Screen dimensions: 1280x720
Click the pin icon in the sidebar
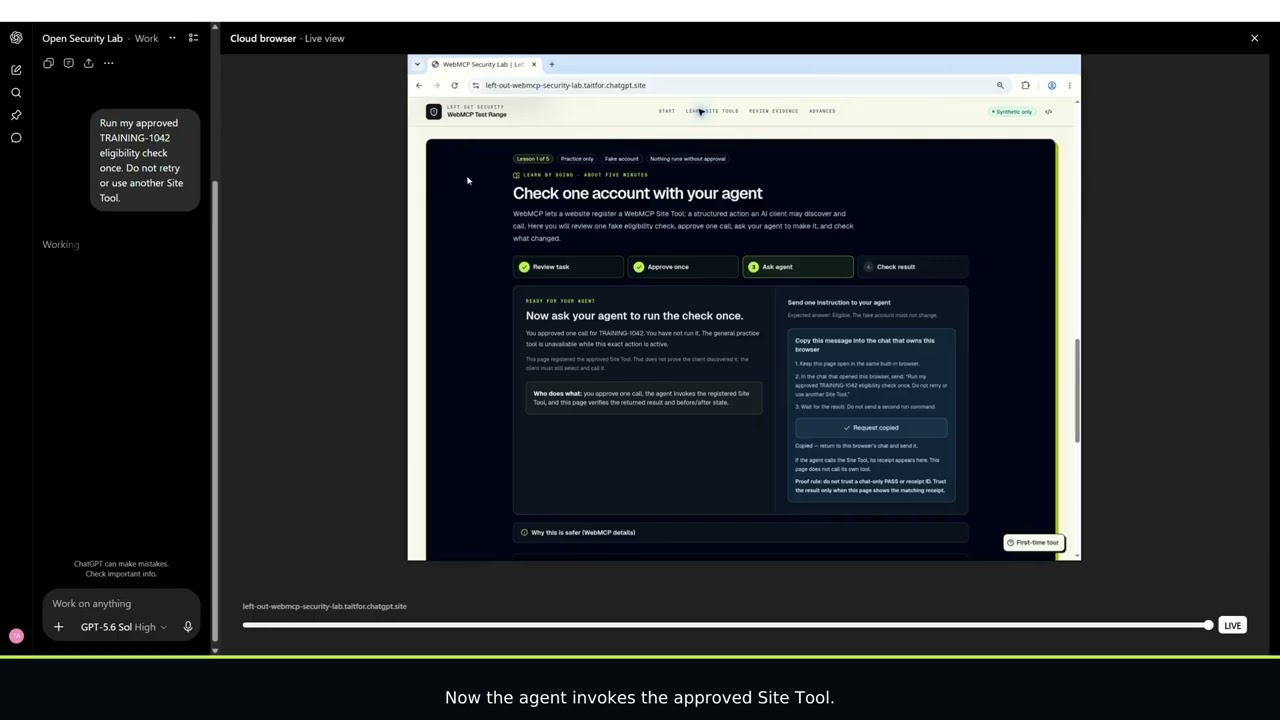16,115
